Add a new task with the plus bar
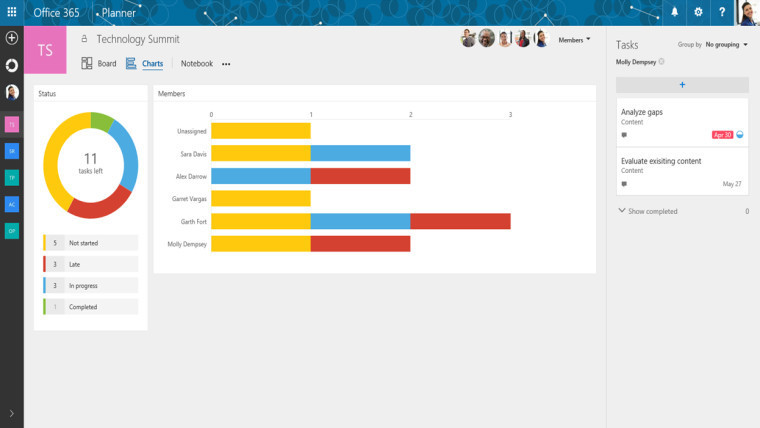Viewport: 760px width, 428px height. 682,85
